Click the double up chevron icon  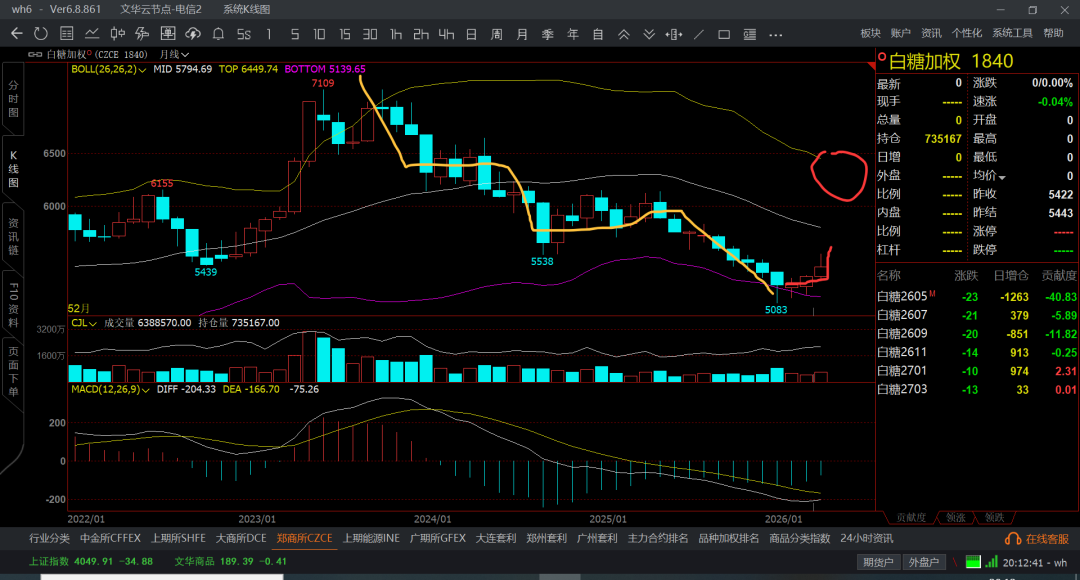(x=624, y=34)
